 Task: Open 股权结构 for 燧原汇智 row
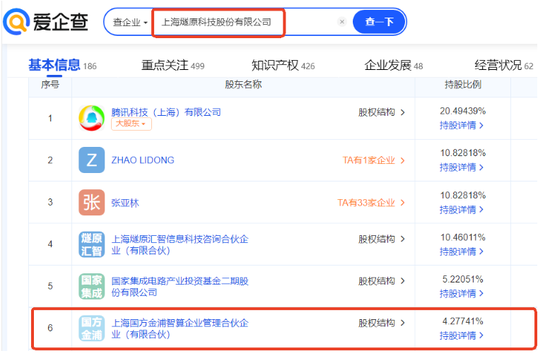click(381, 239)
